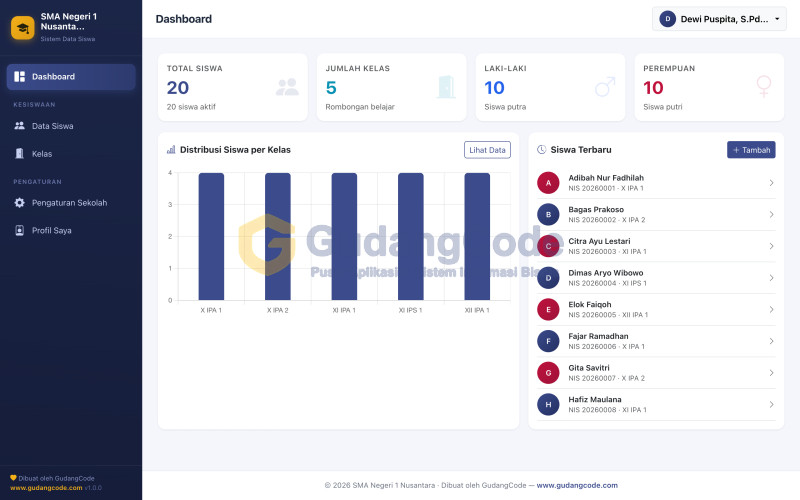Image resolution: width=800 pixels, height=500 pixels.
Task: Click the Dashboard grid icon in sidebar
Action: (x=19, y=77)
